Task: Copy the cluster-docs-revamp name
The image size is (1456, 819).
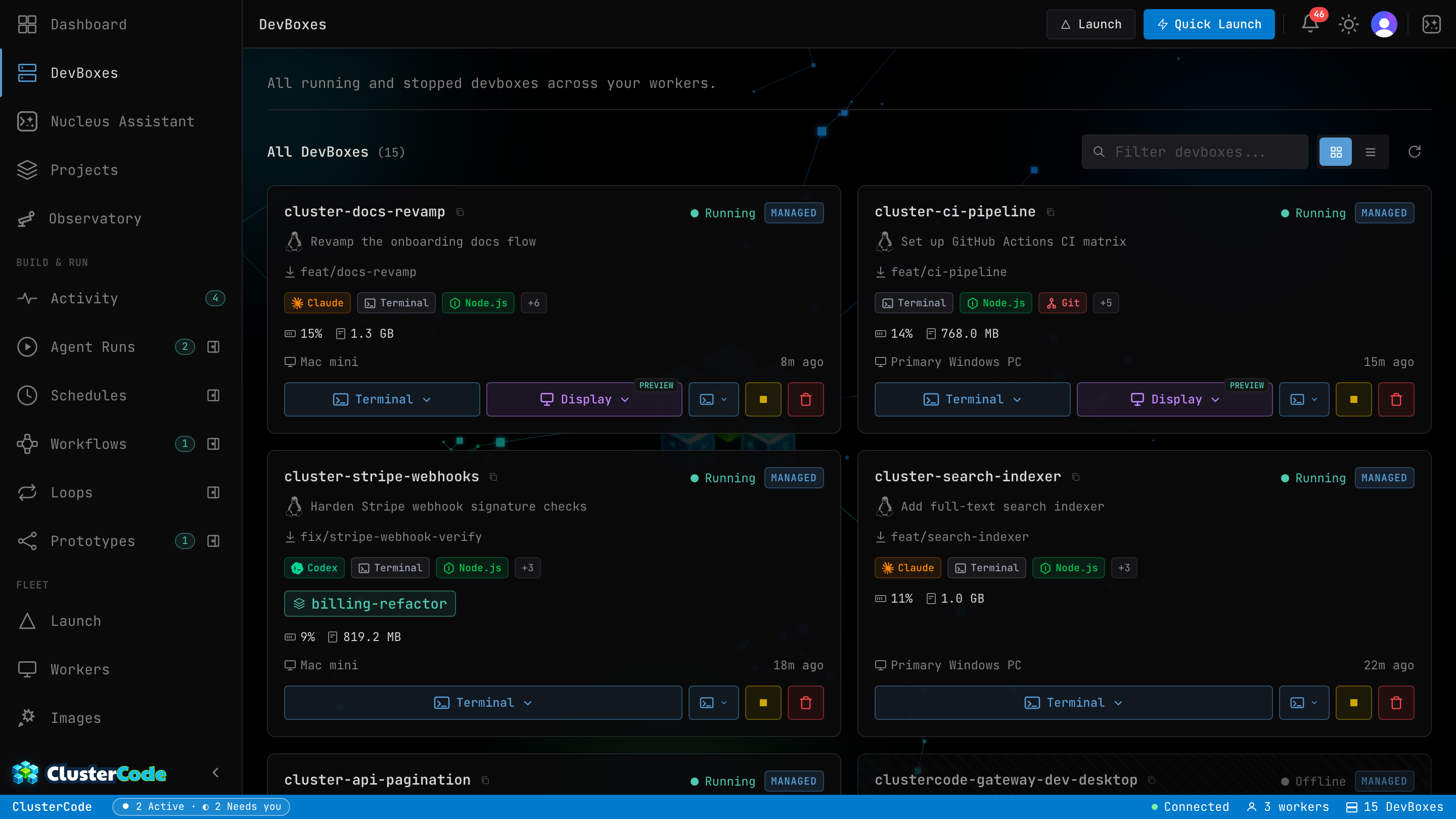Action: click(460, 212)
